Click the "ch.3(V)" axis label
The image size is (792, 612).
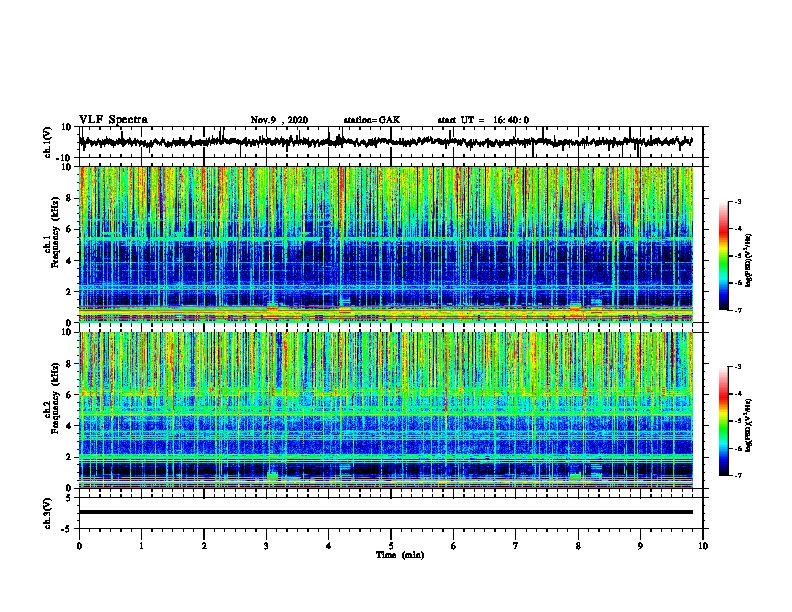pos(48,513)
